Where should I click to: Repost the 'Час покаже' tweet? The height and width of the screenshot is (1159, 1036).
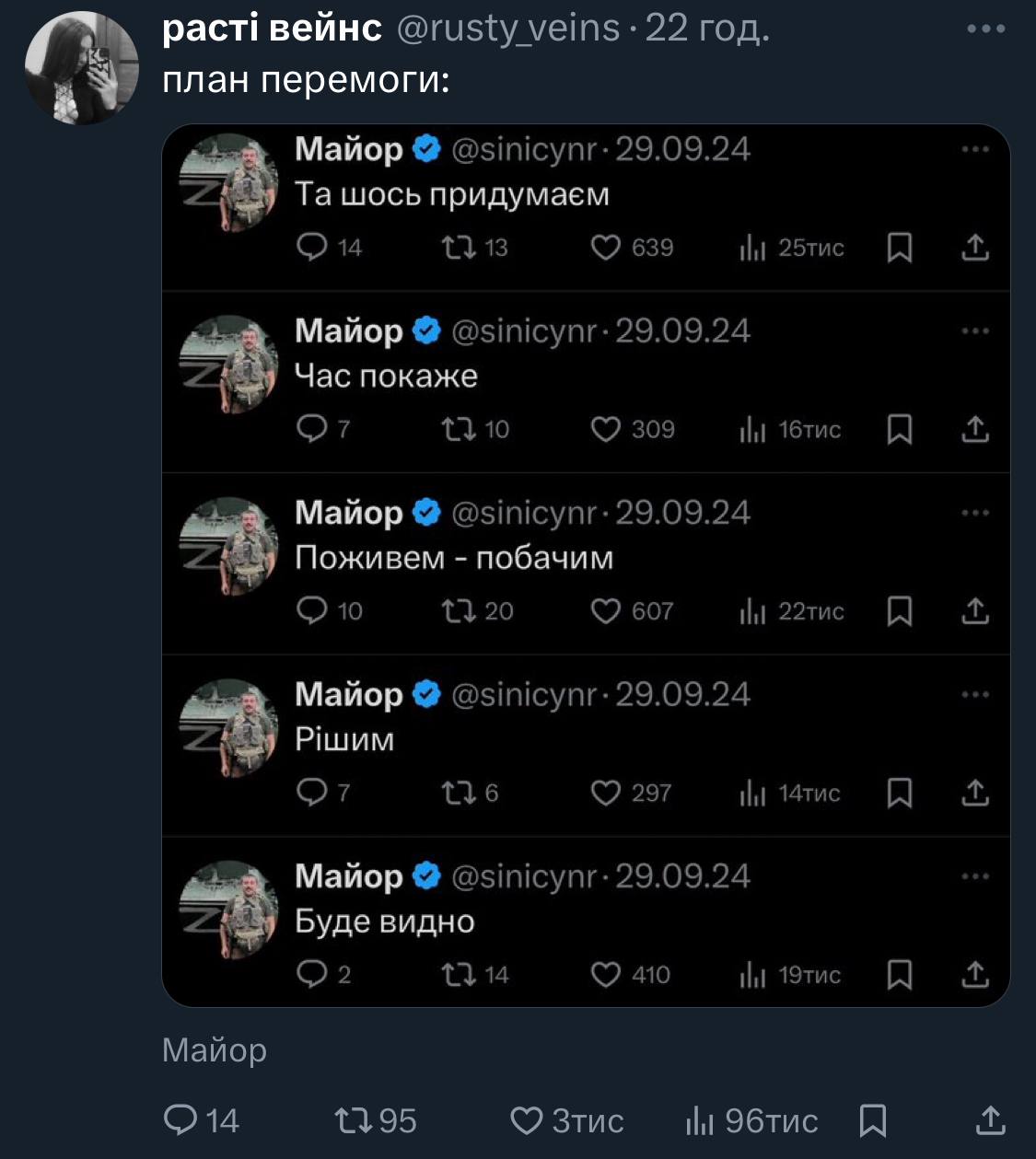tap(458, 429)
